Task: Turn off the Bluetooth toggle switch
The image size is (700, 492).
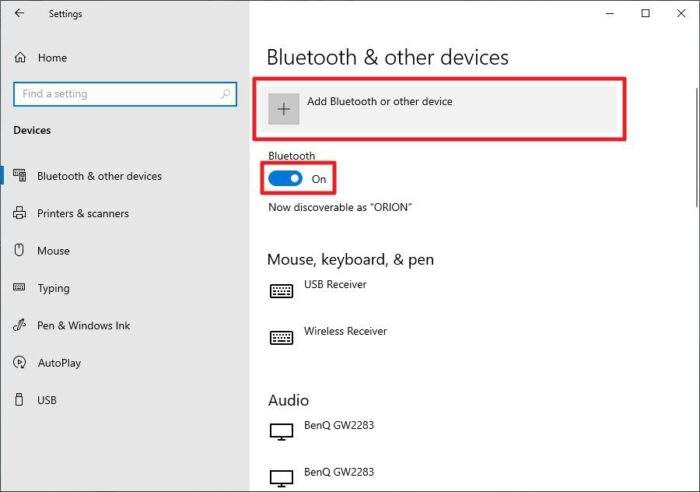Action: tap(285, 179)
